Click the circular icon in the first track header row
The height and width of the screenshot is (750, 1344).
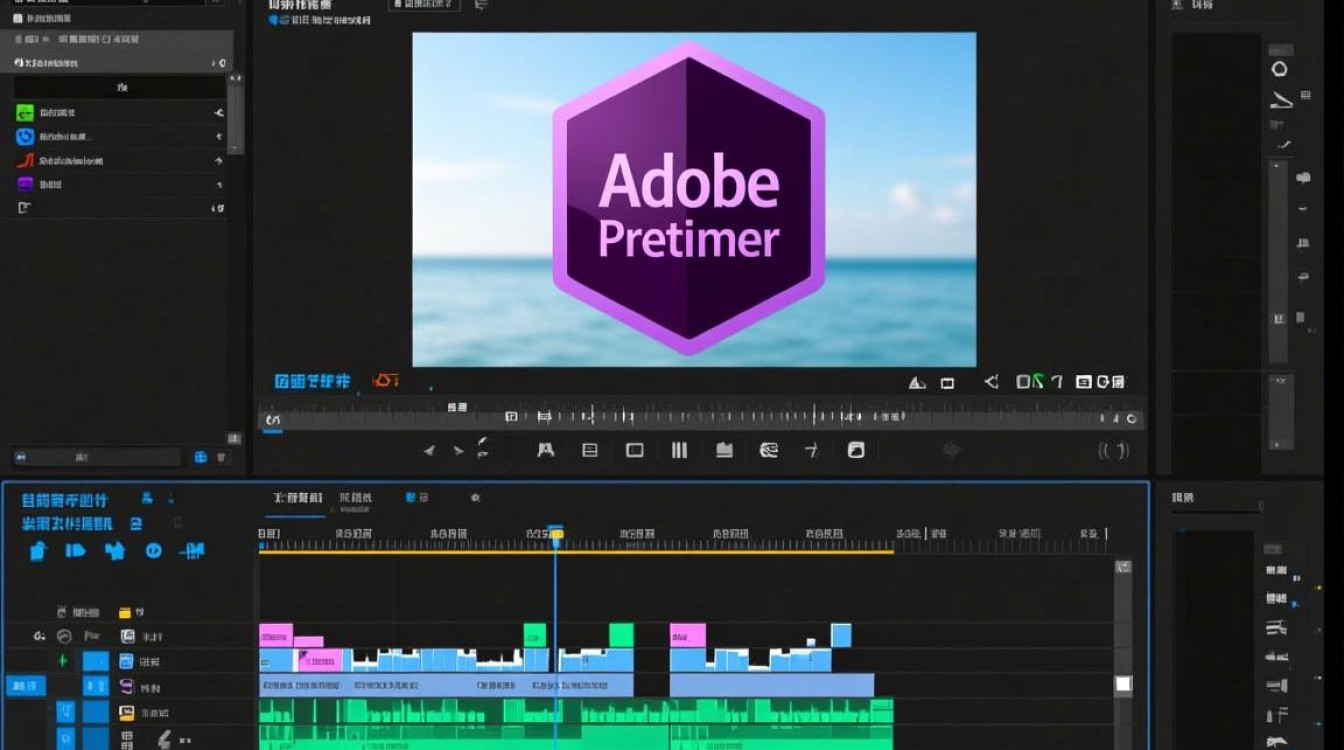(64, 636)
